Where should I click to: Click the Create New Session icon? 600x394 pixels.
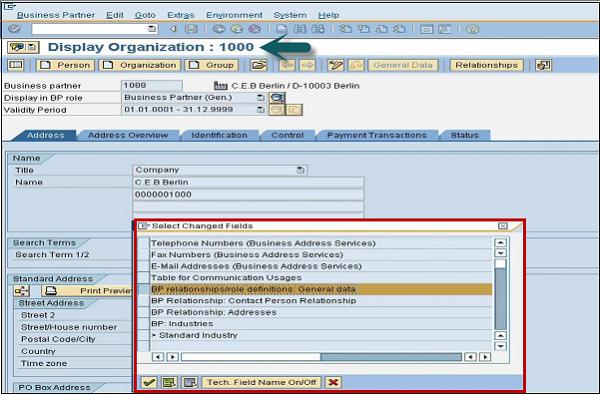point(427,29)
